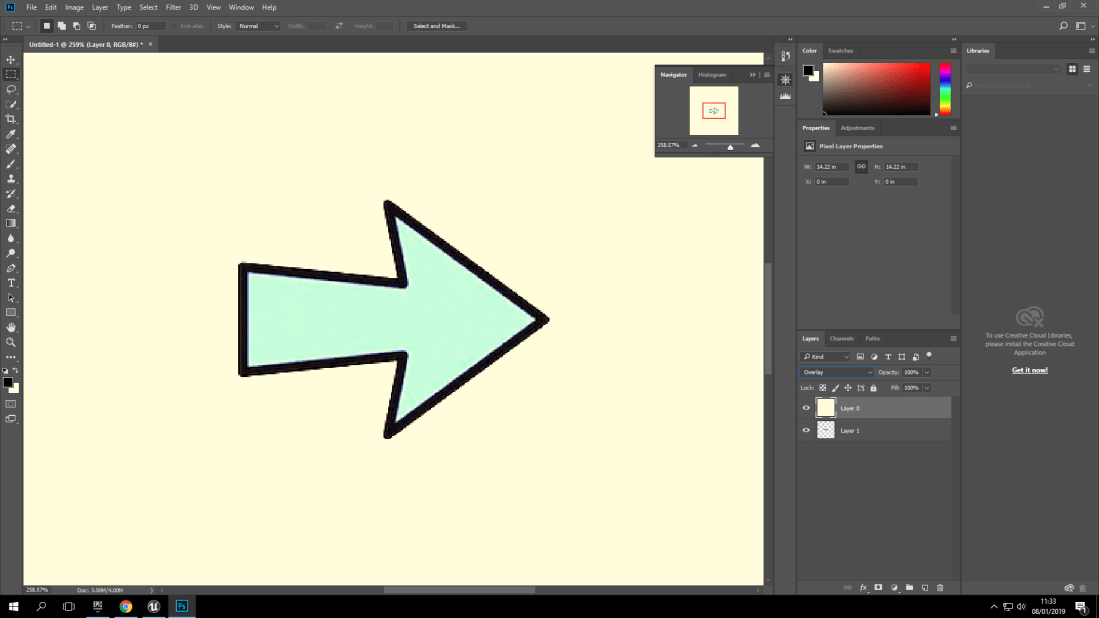This screenshot has width=1099, height=618.
Task: Select the Horizontal Type tool
Action: pos(12,283)
